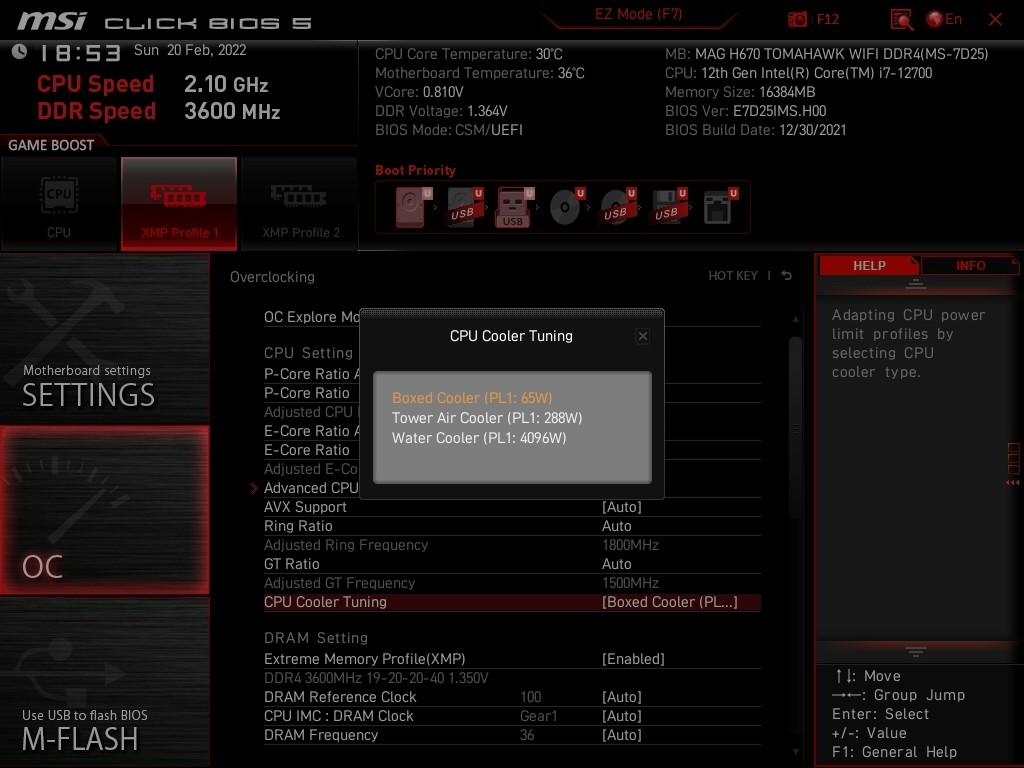Toggle the CPU Game Boost button
This screenshot has height=768, width=1024.
(59, 204)
